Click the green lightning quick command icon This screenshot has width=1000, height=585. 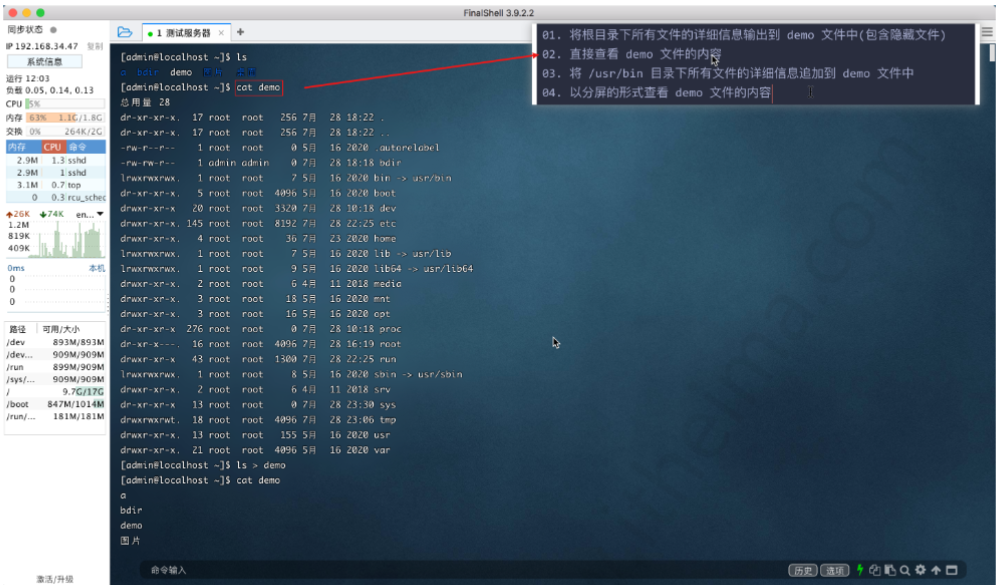860,570
